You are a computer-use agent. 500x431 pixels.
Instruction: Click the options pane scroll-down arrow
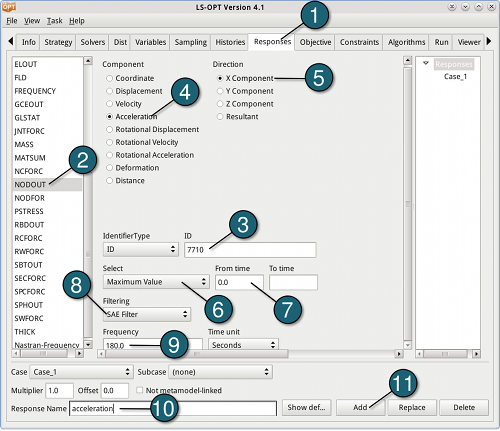click(407, 345)
